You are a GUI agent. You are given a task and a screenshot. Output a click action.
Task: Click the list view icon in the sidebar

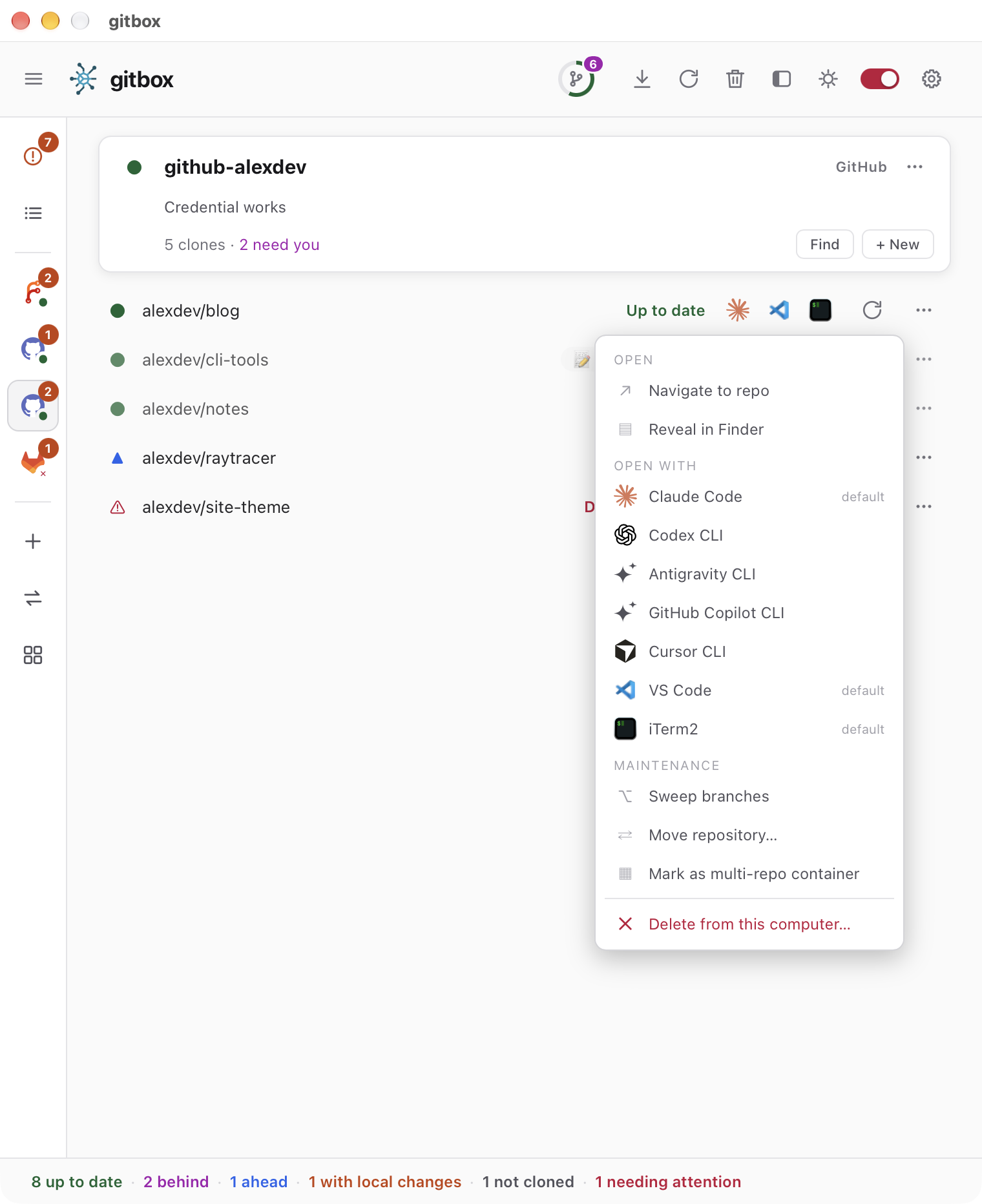(x=34, y=213)
